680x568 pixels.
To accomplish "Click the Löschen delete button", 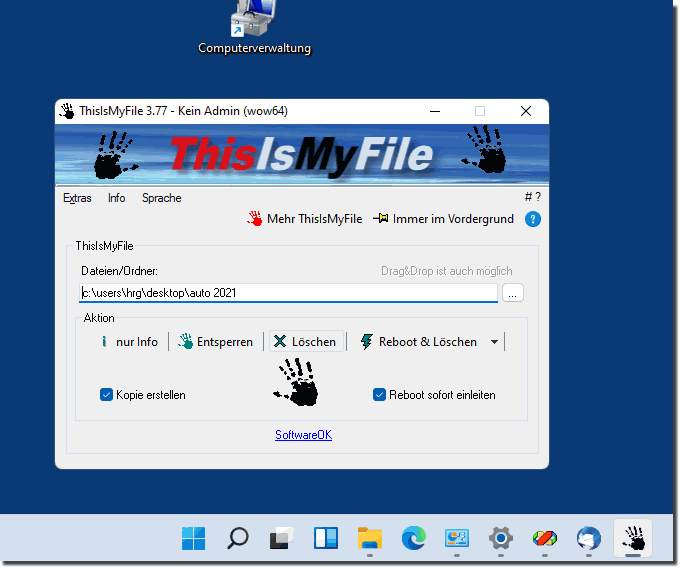I will 307,342.
